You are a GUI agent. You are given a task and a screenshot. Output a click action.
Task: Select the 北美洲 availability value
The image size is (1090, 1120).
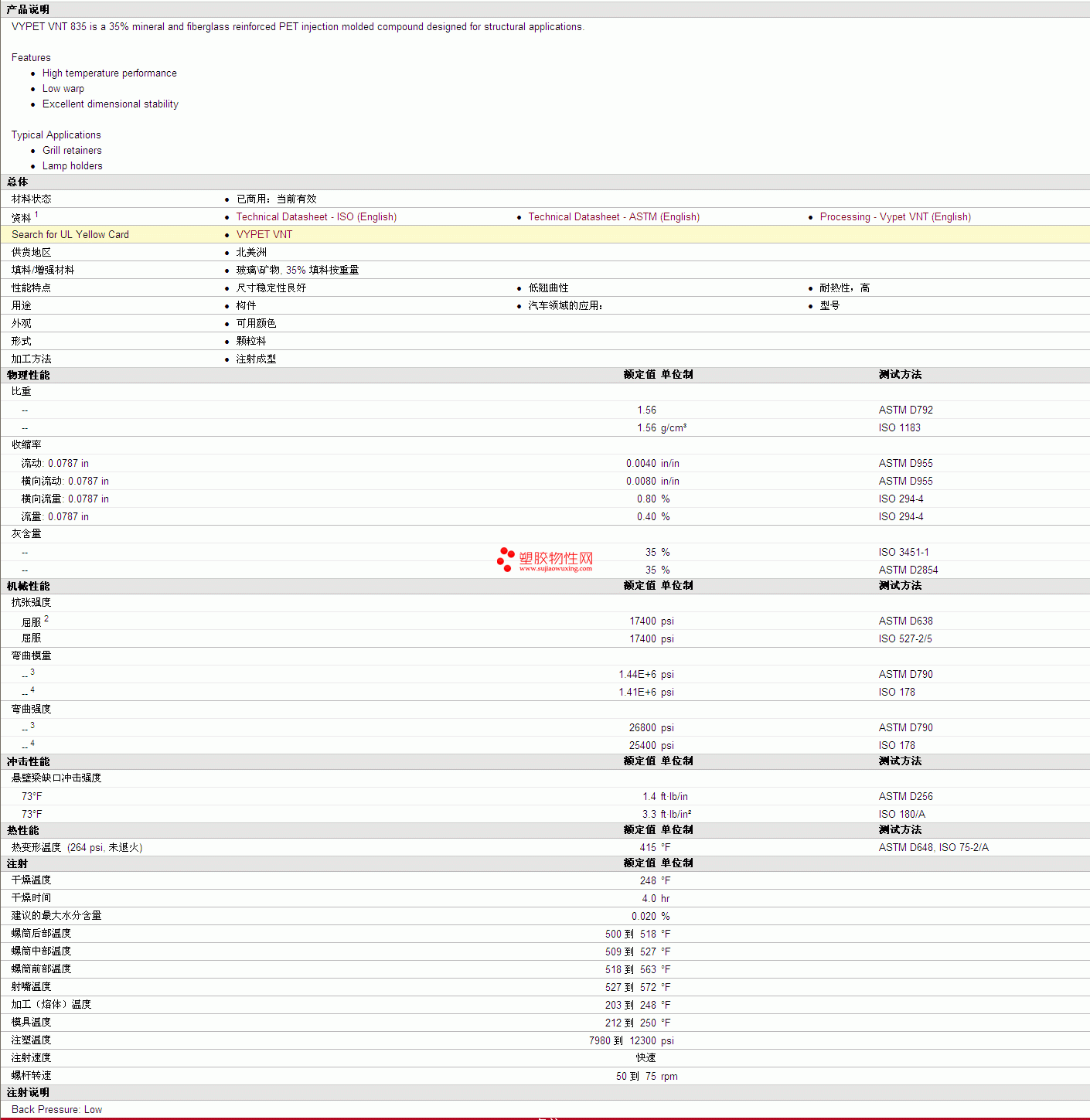point(251,253)
